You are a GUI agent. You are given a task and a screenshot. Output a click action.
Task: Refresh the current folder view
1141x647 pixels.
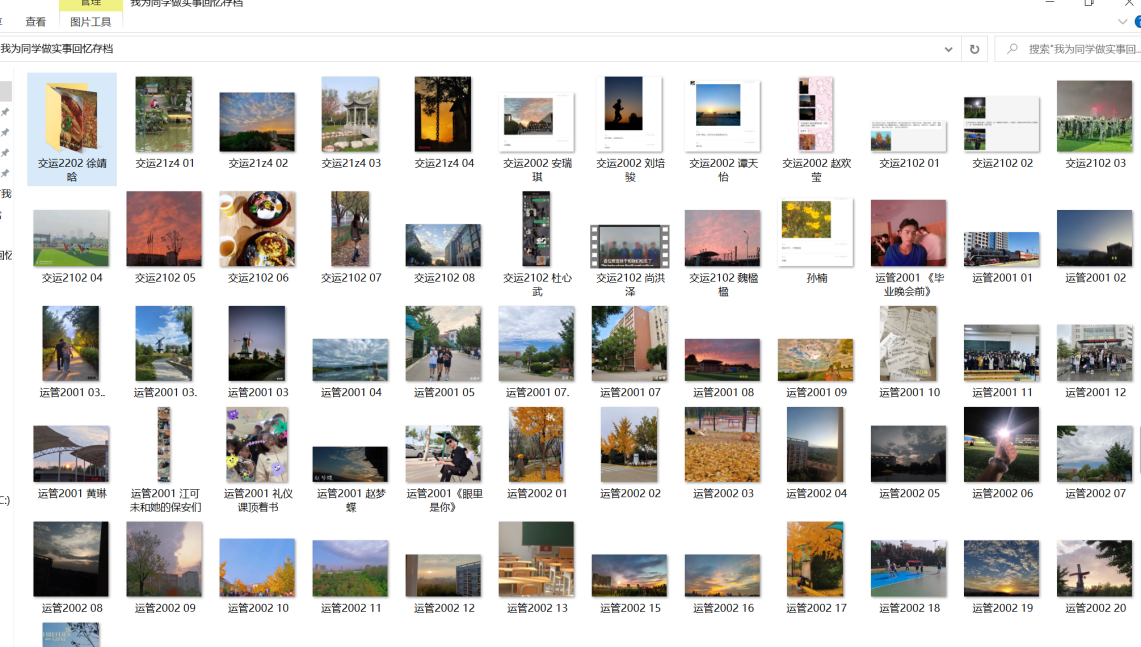pyautogui.click(x=974, y=49)
